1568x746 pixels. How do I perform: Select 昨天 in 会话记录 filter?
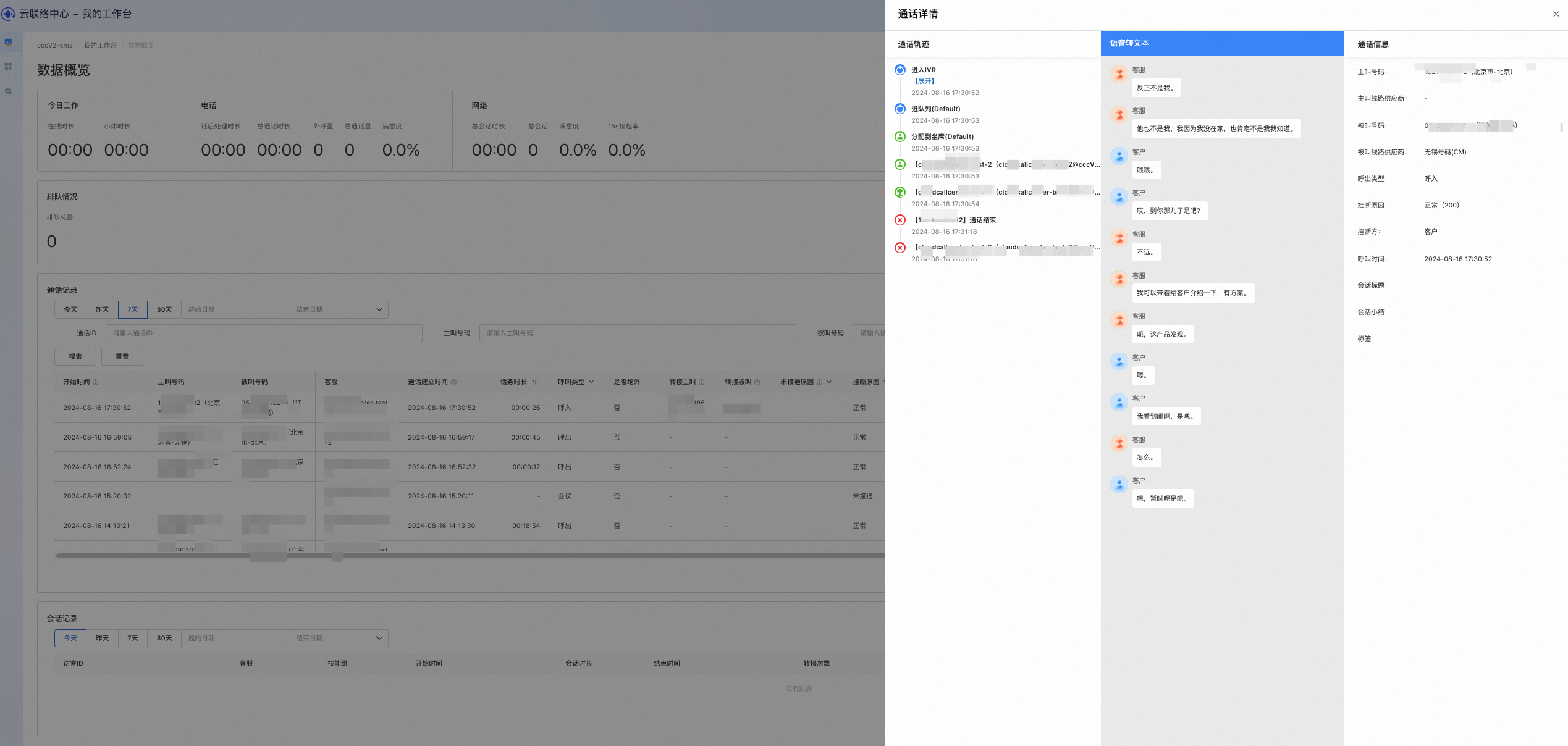point(102,638)
